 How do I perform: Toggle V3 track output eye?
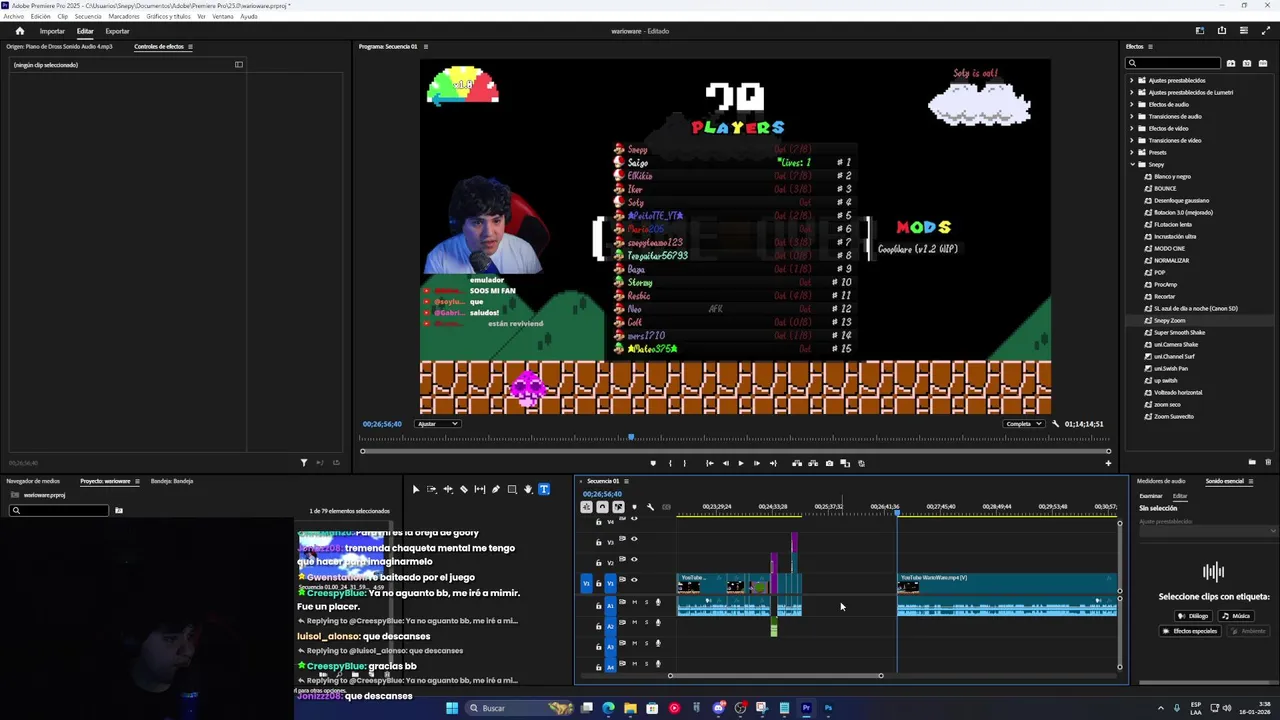(634, 539)
